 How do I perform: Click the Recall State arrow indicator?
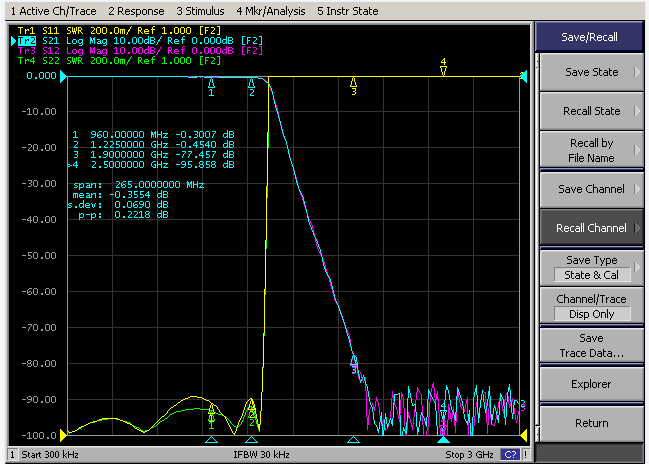pos(637,111)
